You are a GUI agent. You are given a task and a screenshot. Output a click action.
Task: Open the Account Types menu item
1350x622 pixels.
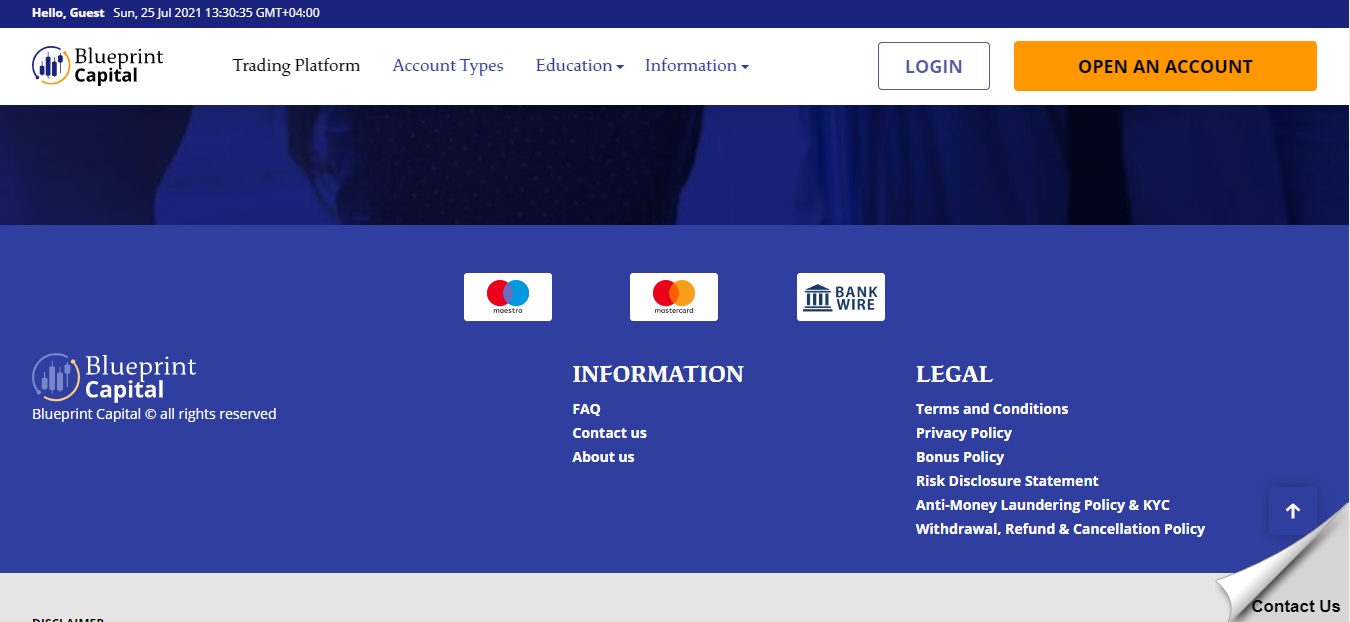(x=448, y=65)
